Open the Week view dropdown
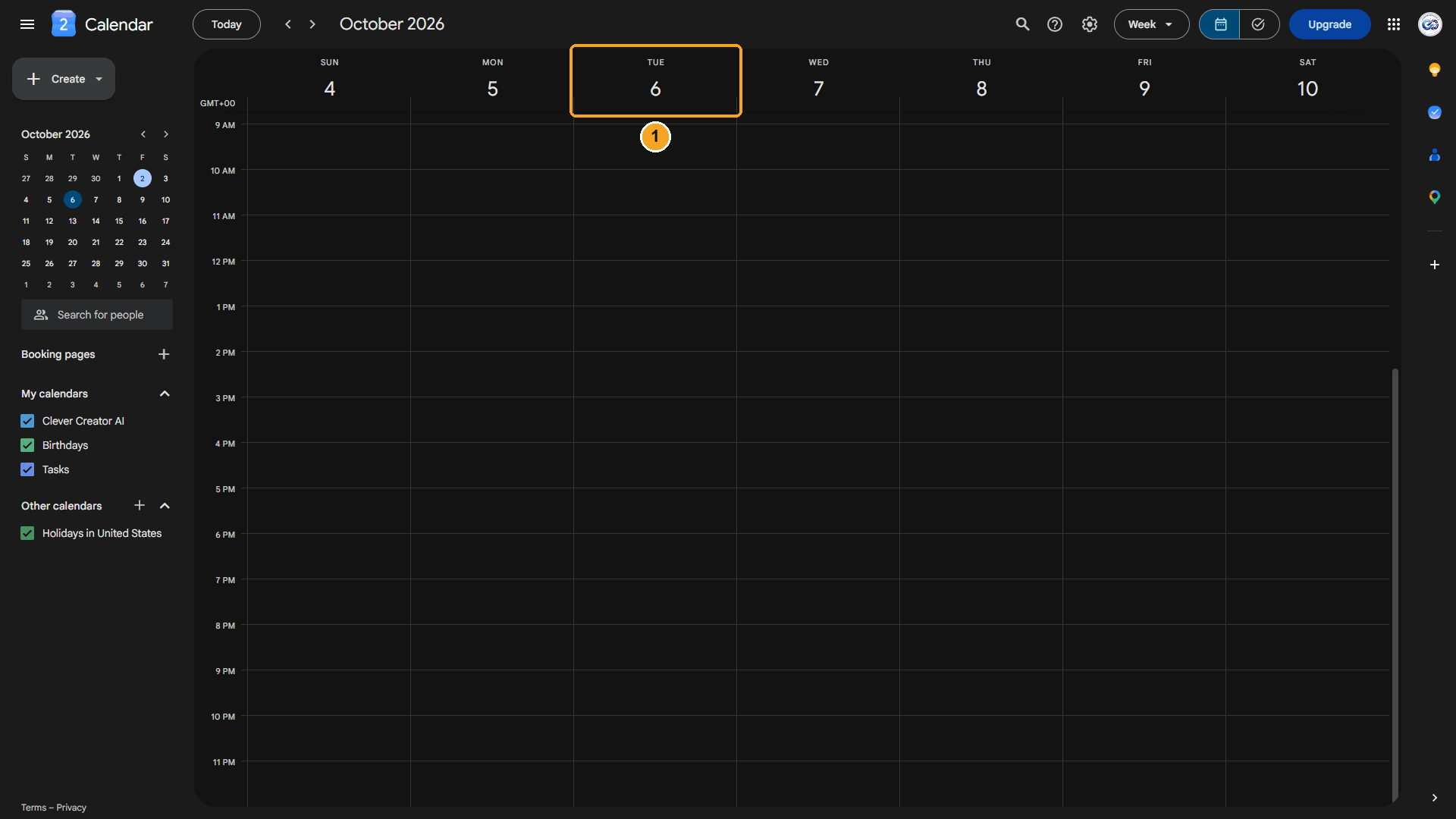 pos(1151,24)
